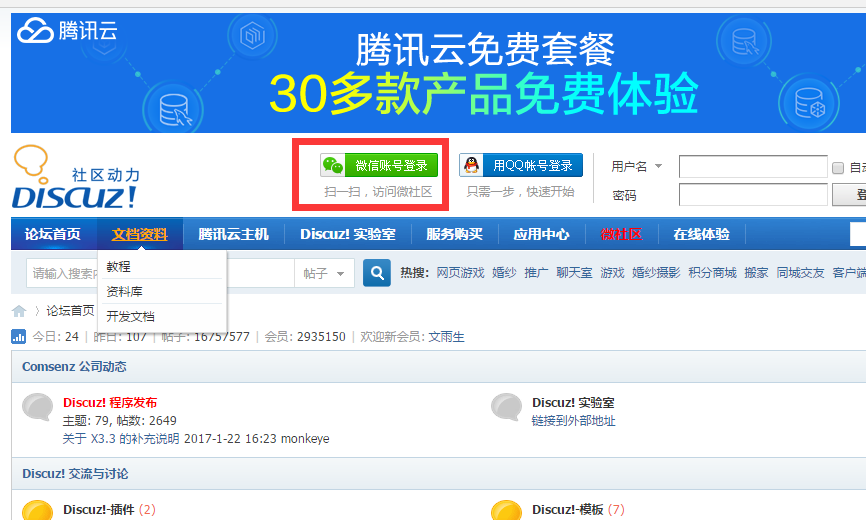Open Discuz! 程序发布 forum
866x520 pixels.
point(110,402)
